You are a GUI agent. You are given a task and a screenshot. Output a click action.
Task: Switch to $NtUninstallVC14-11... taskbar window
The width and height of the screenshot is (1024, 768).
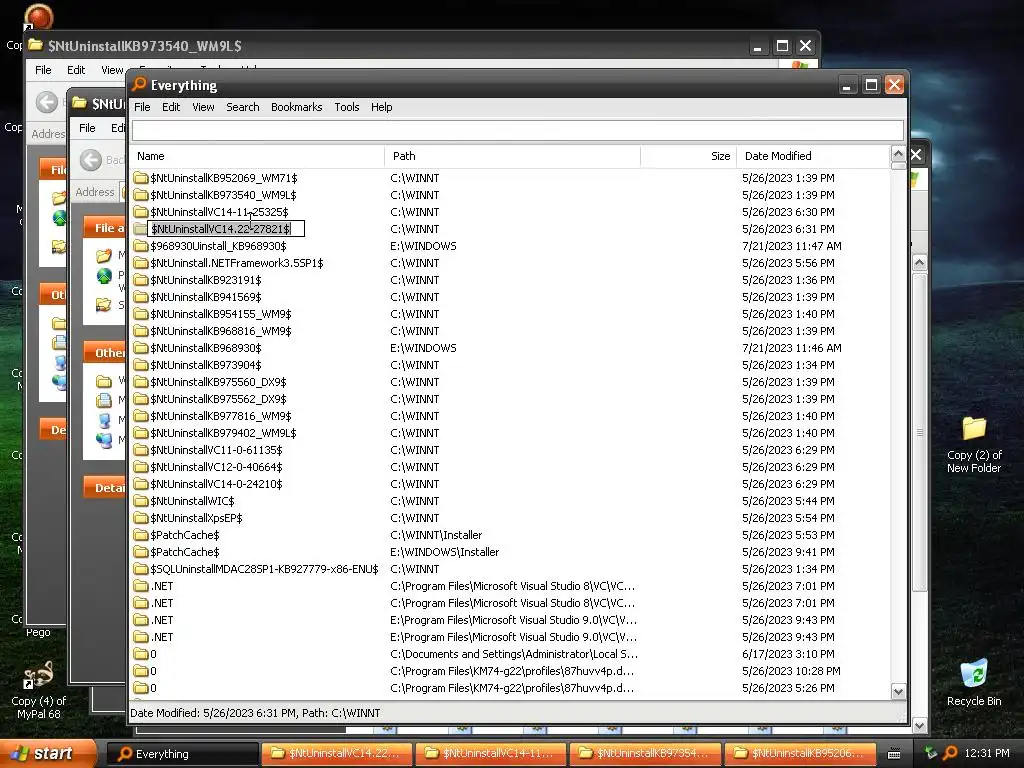[492, 754]
